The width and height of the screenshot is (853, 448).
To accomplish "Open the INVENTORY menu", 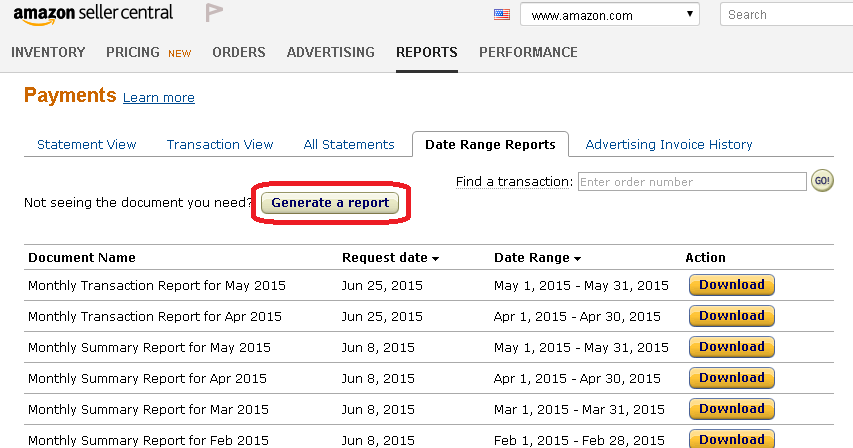I will pyautogui.click(x=48, y=52).
